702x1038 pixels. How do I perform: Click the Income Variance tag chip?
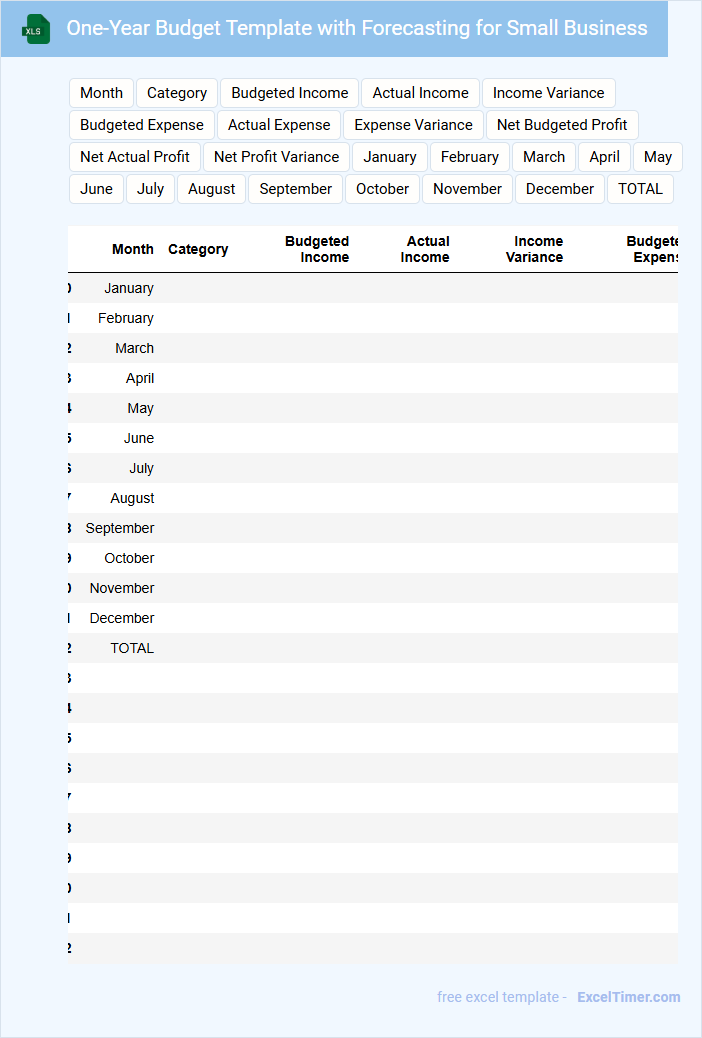548,93
